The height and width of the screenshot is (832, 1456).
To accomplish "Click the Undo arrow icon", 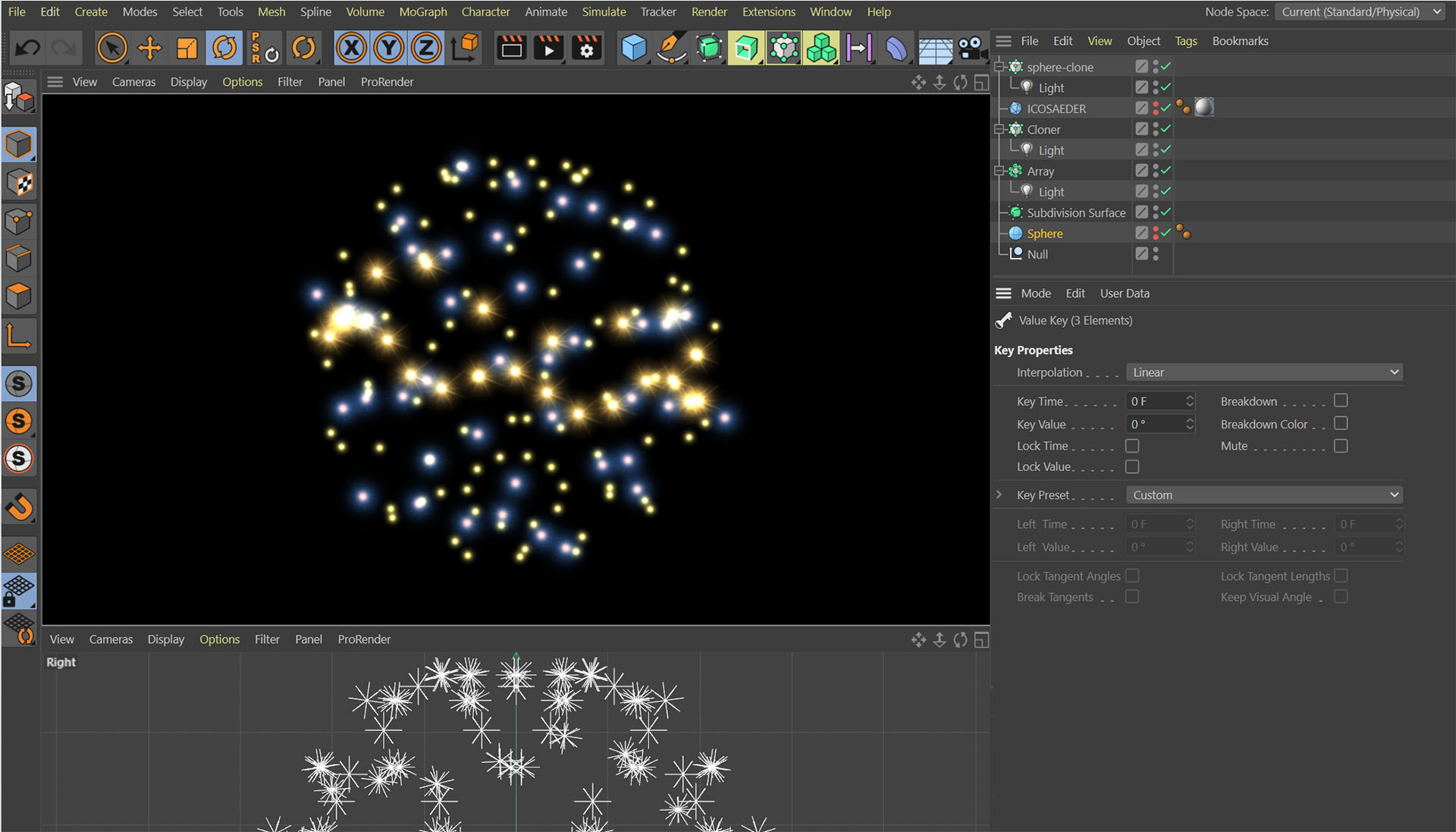I will (28, 49).
